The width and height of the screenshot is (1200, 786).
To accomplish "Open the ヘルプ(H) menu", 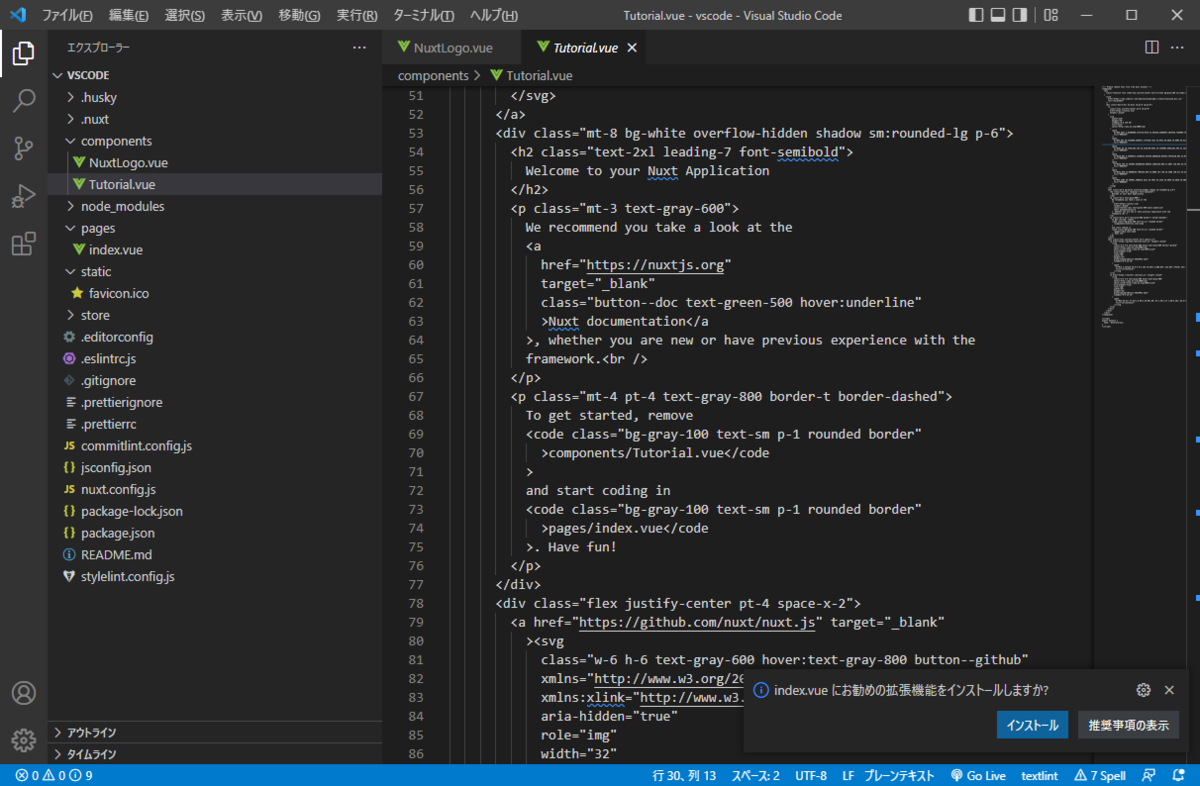I will click(494, 15).
